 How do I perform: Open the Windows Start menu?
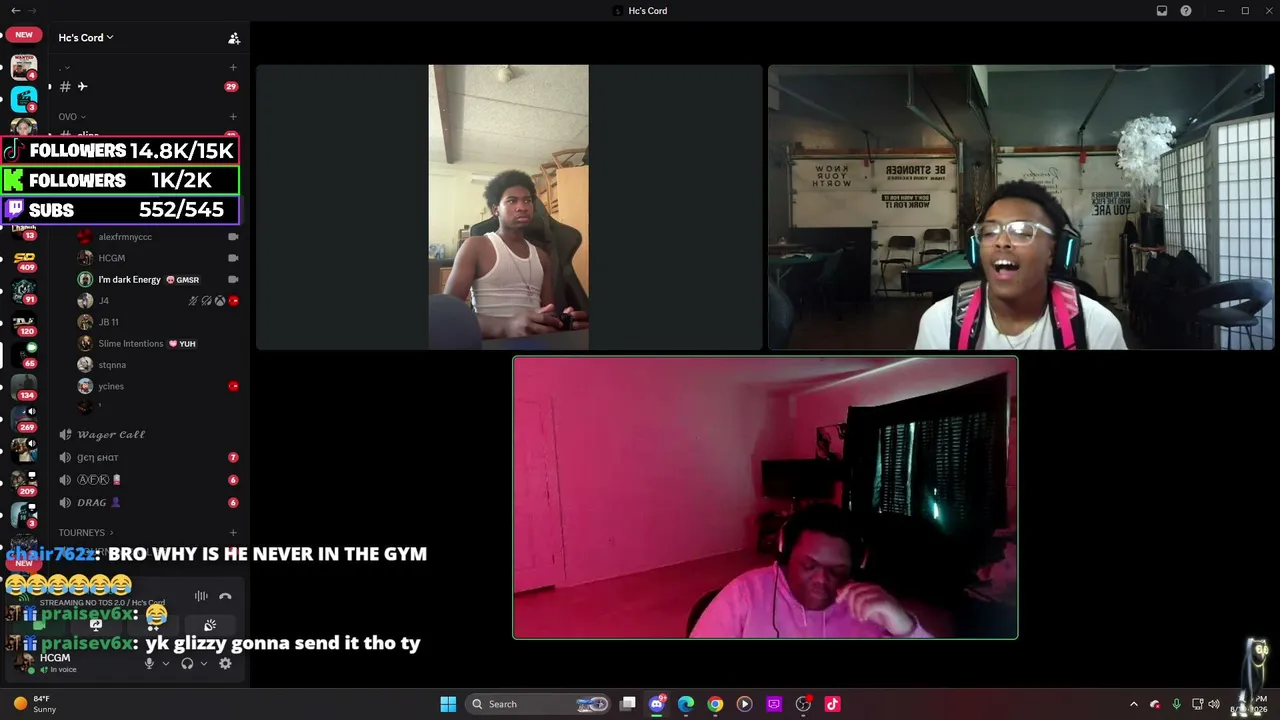tap(448, 704)
